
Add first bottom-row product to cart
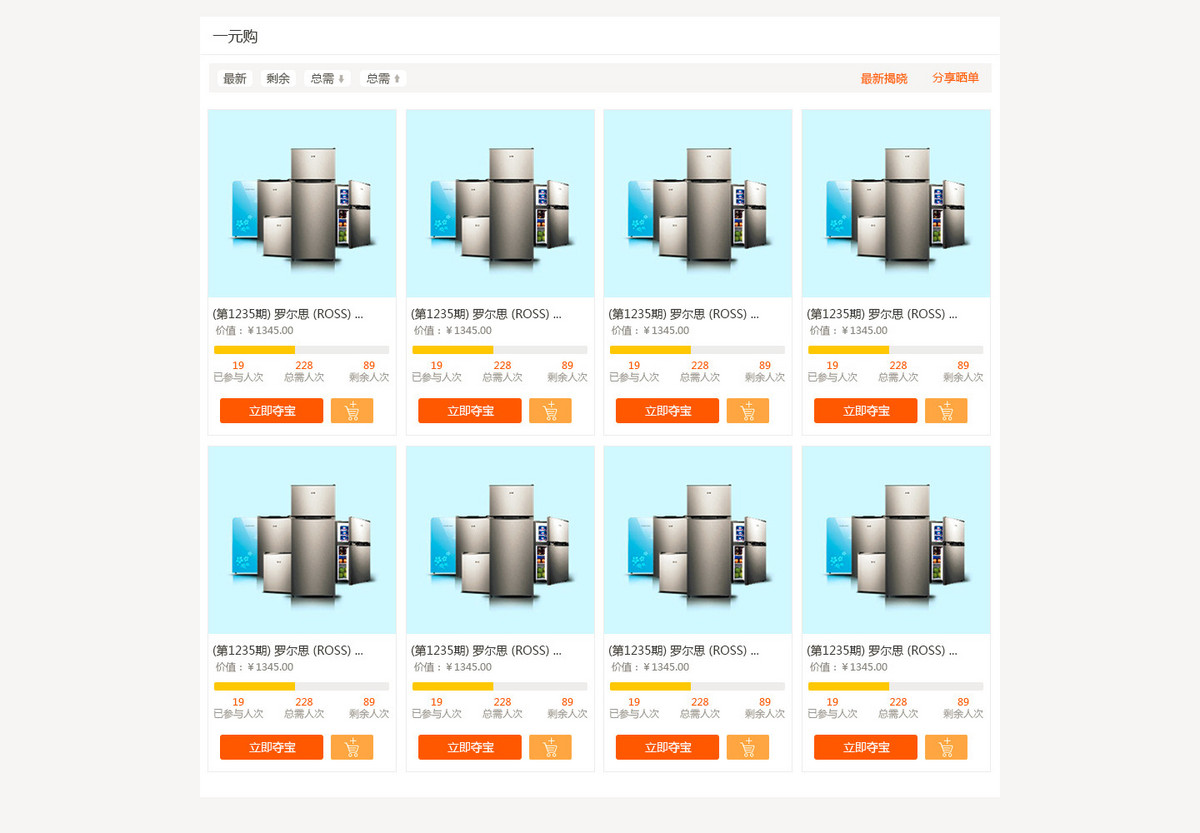coord(352,748)
